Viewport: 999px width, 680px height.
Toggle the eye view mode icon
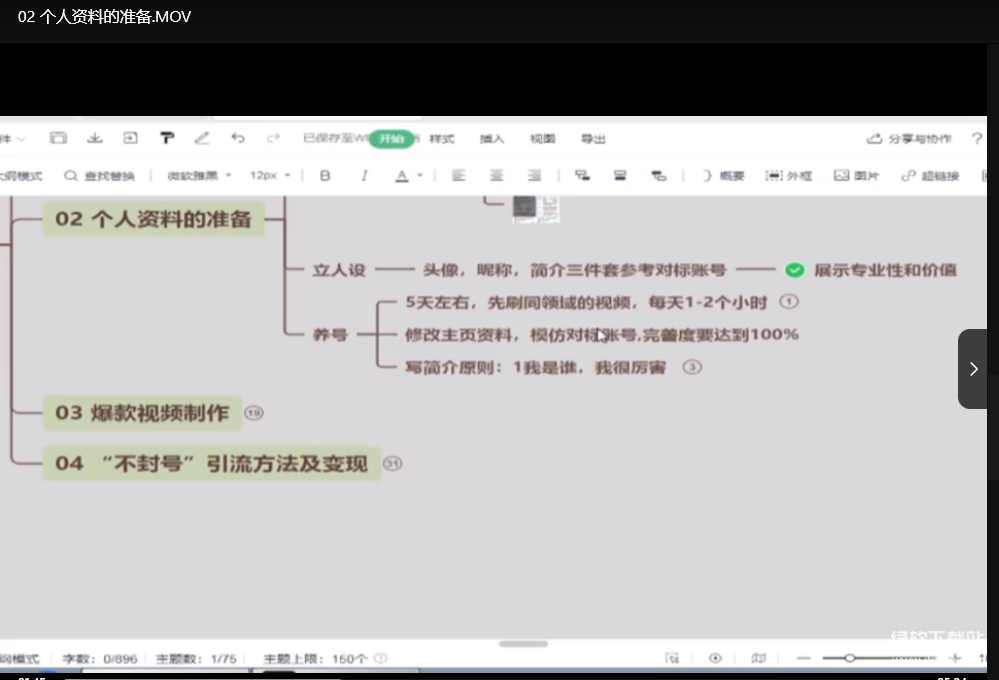click(x=715, y=658)
